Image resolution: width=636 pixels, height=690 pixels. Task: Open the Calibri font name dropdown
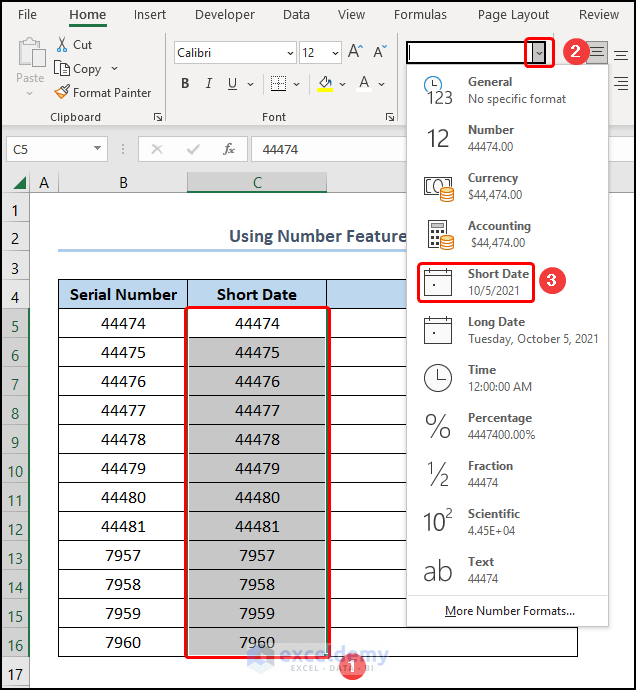point(290,53)
